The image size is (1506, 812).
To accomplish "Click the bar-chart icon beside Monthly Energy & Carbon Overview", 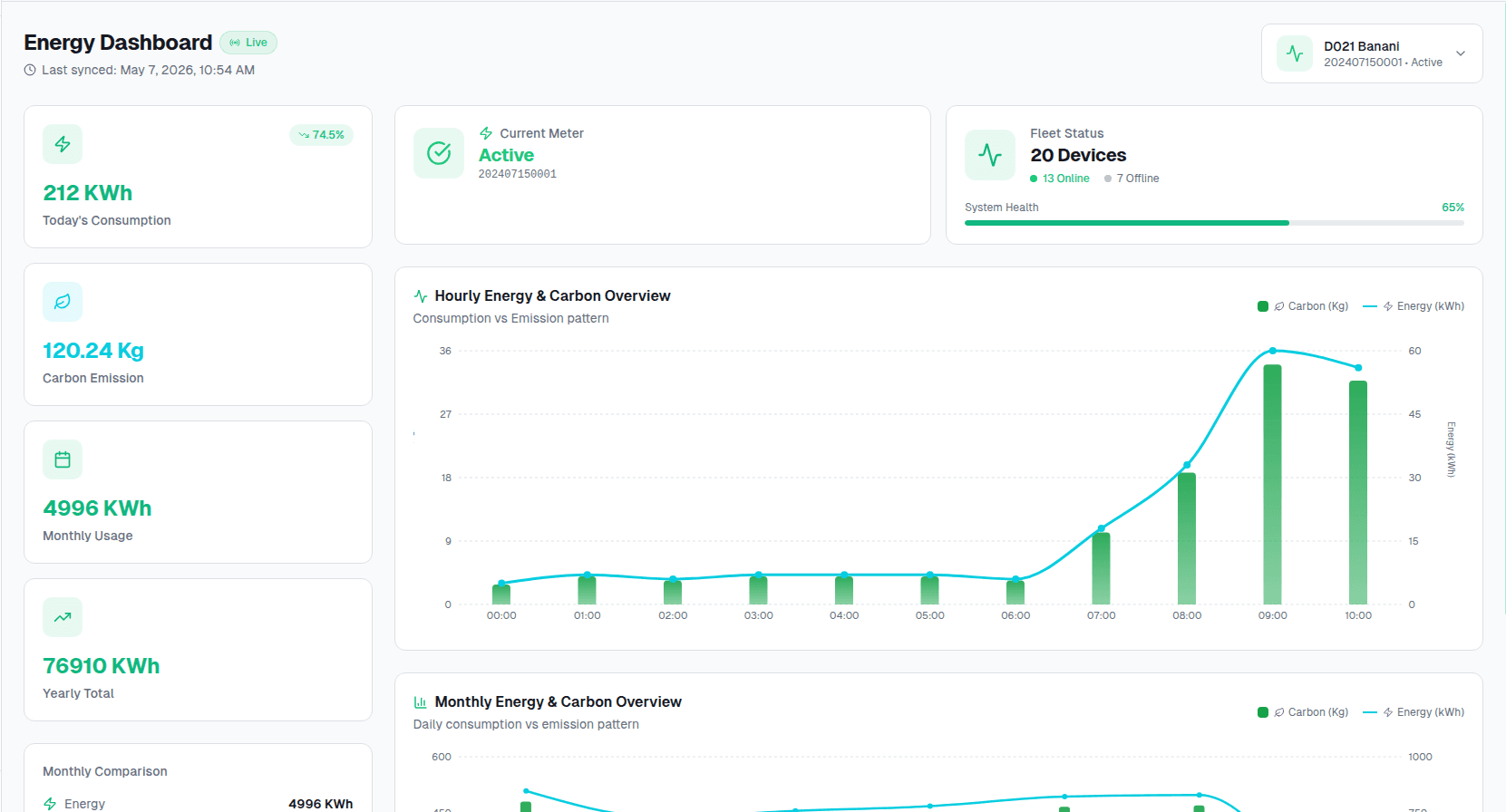I will [421, 702].
